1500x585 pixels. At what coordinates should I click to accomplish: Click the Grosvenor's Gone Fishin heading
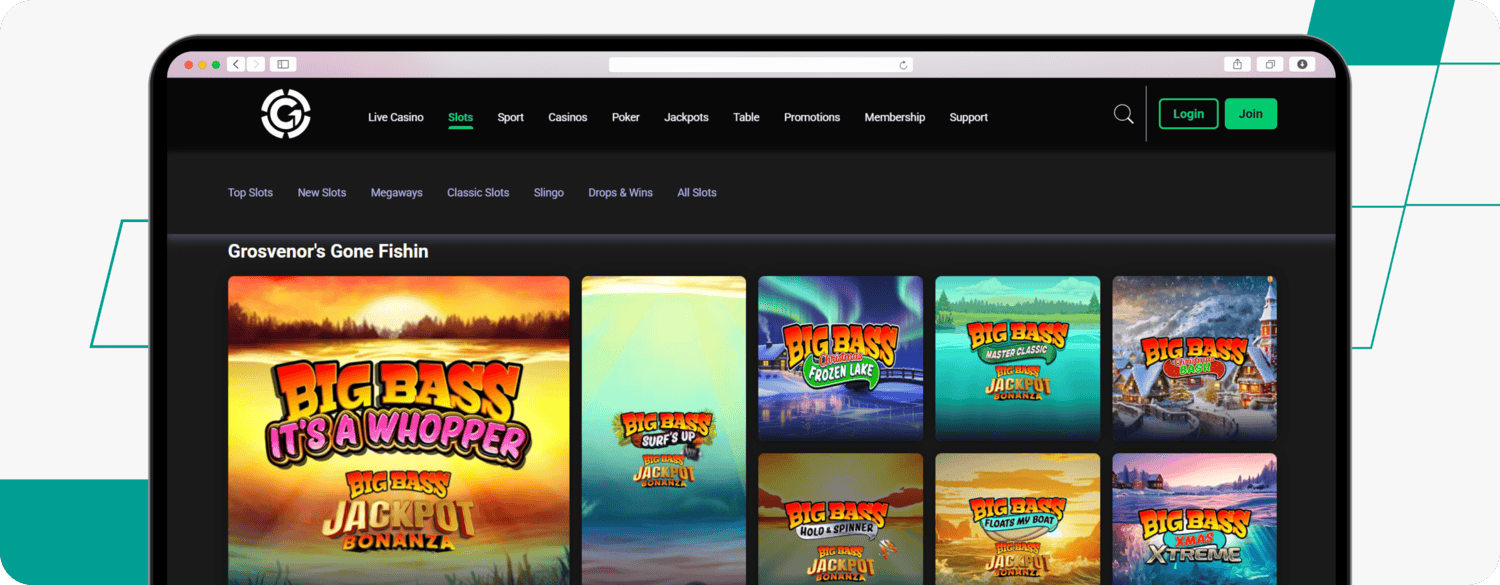[x=328, y=251]
